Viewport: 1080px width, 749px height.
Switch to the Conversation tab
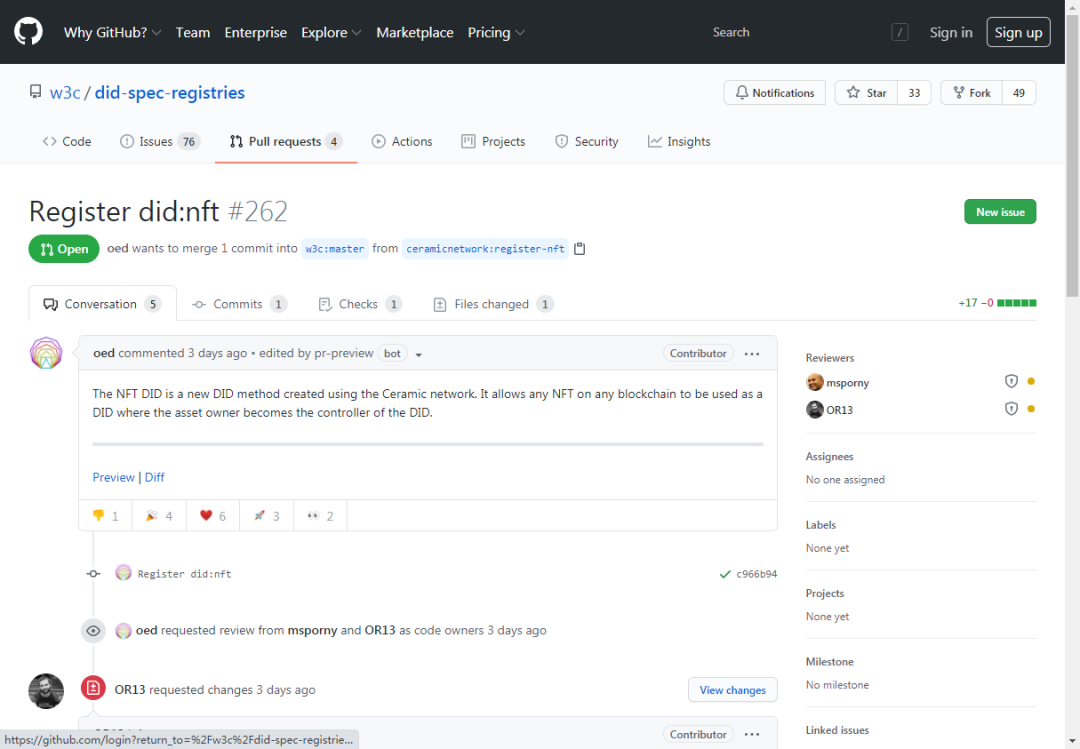(x=102, y=304)
